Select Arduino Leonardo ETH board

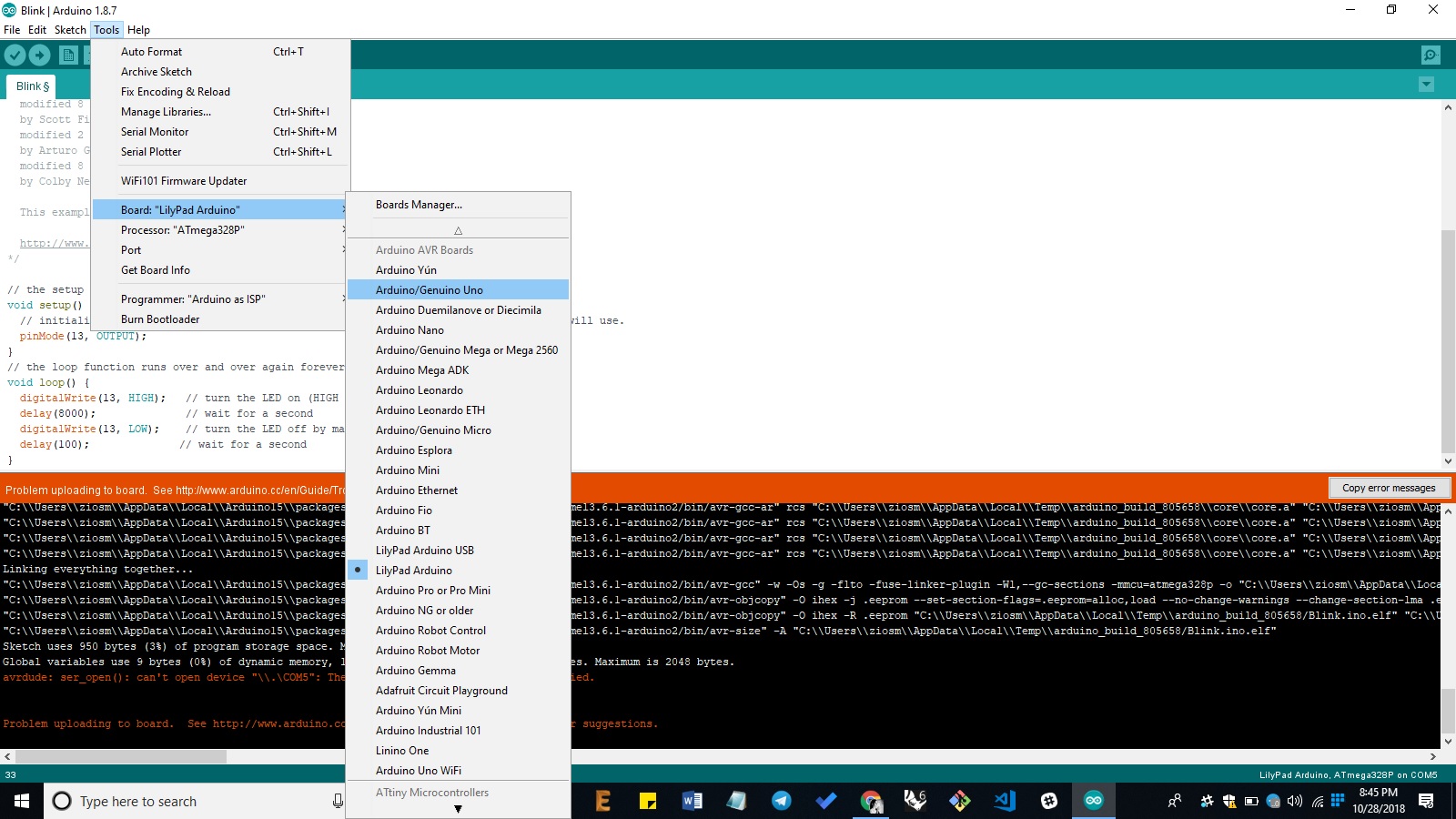click(x=458, y=410)
